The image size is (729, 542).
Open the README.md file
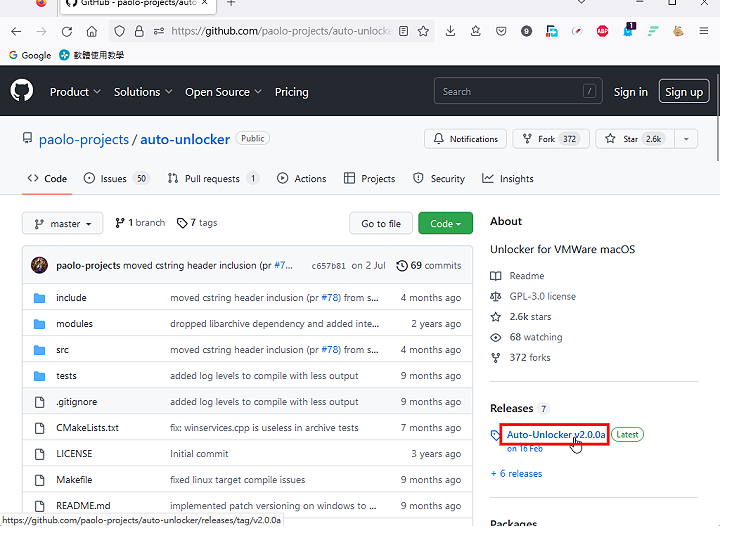[x=83, y=506]
